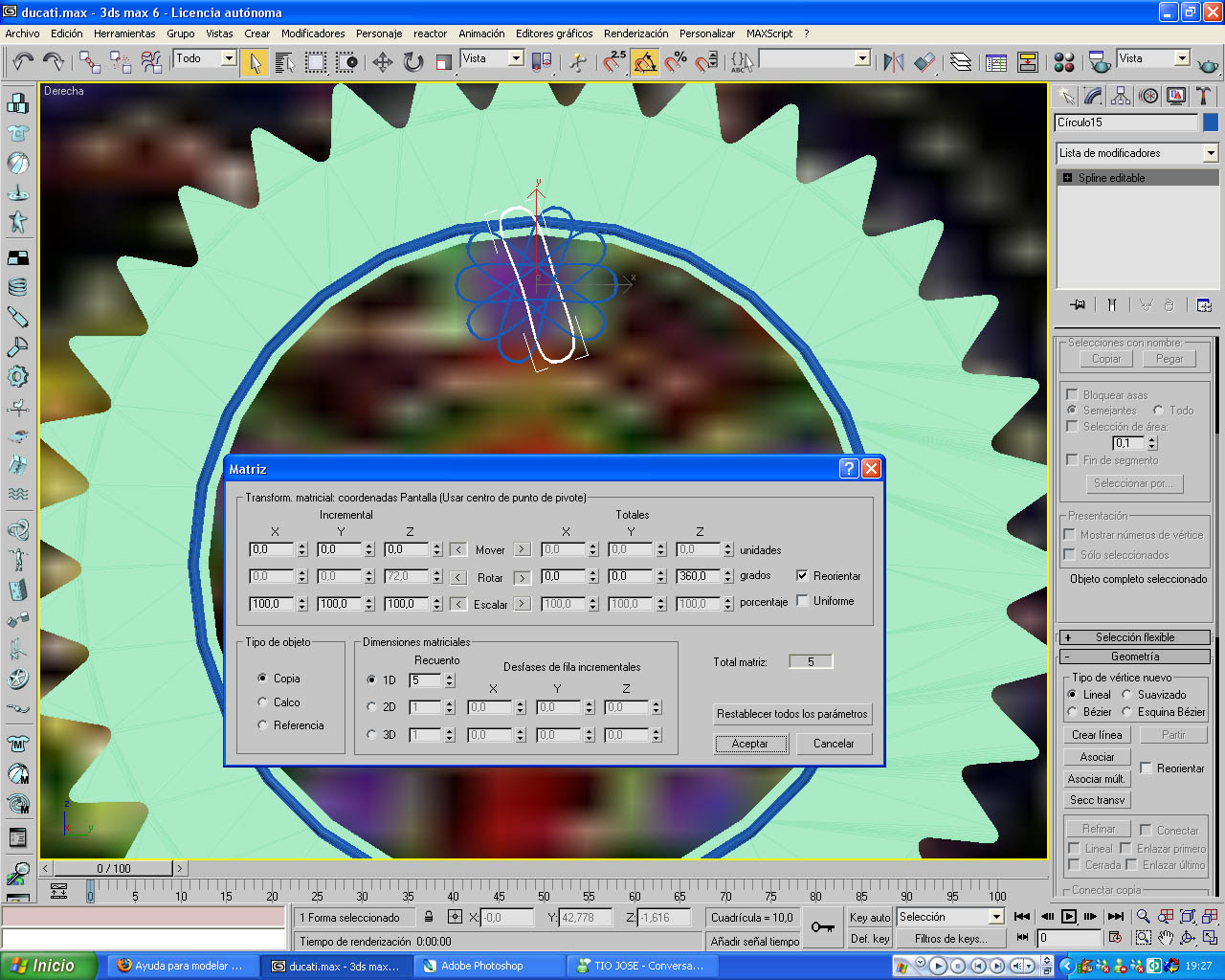The image size is (1225, 980).
Task: Click the Crear línea button
Action: pos(1097,735)
